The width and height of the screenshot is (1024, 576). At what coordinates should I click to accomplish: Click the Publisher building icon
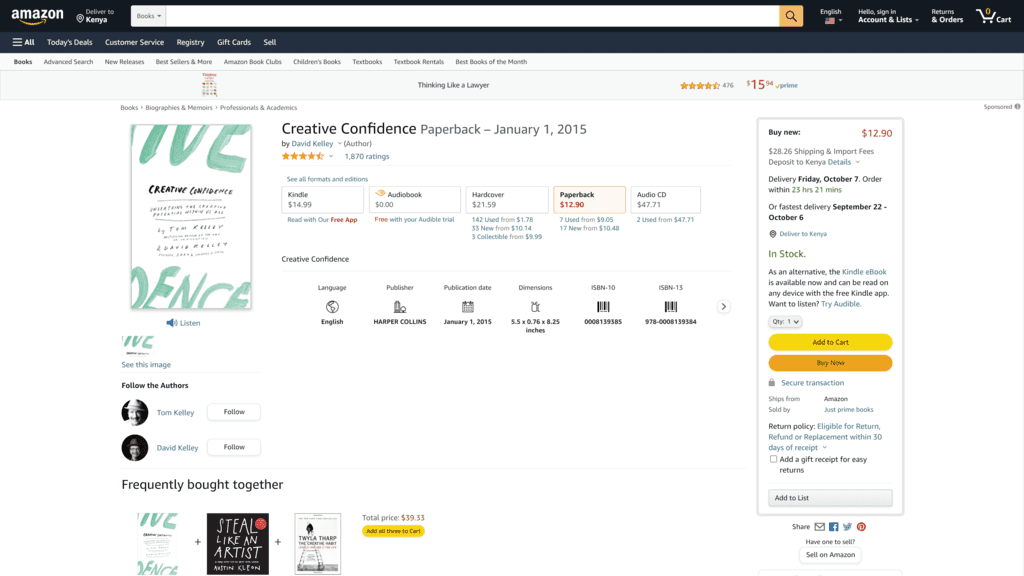pos(400,306)
